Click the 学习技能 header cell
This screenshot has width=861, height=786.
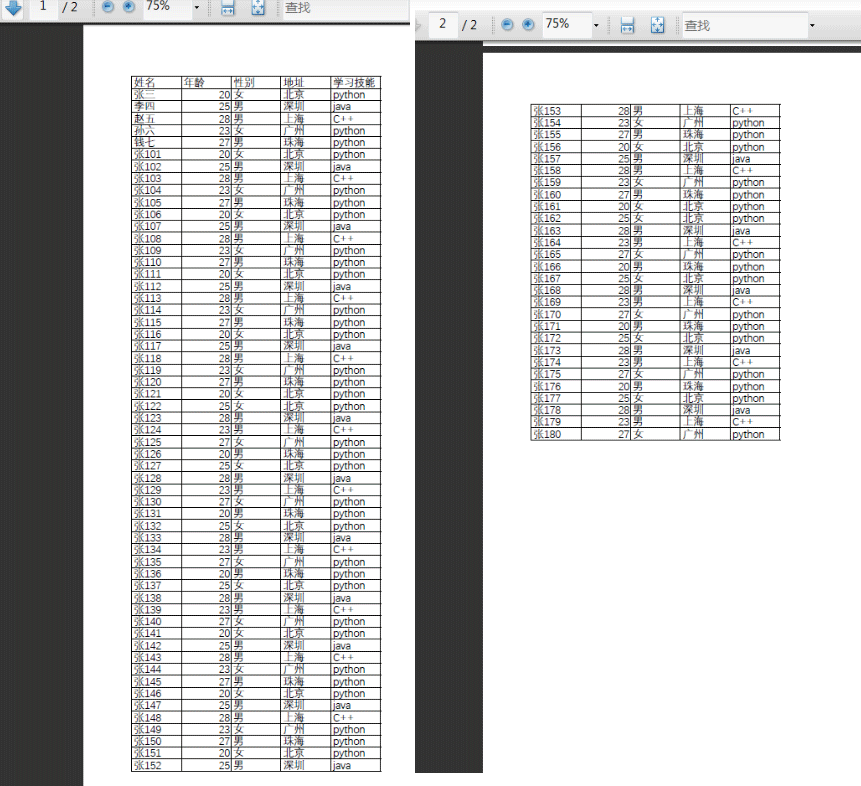pos(355,82)
